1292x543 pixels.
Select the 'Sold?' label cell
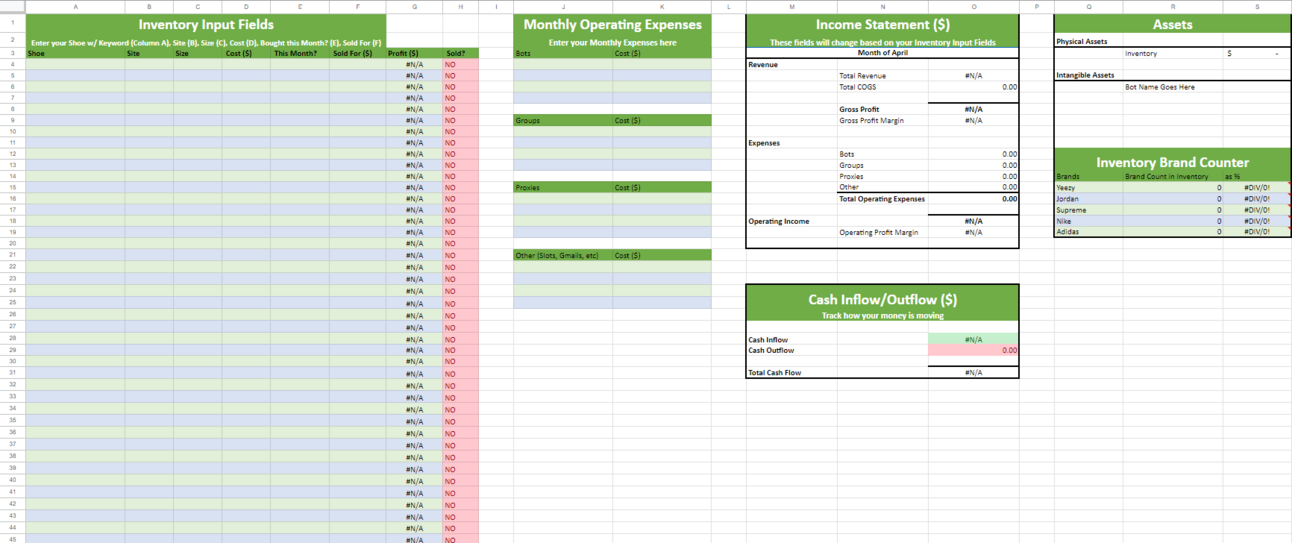point(461,53)
